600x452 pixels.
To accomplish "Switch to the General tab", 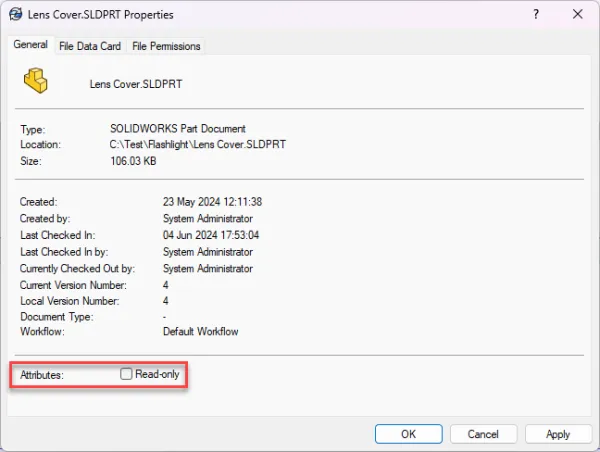I will (x=31, y=44).
